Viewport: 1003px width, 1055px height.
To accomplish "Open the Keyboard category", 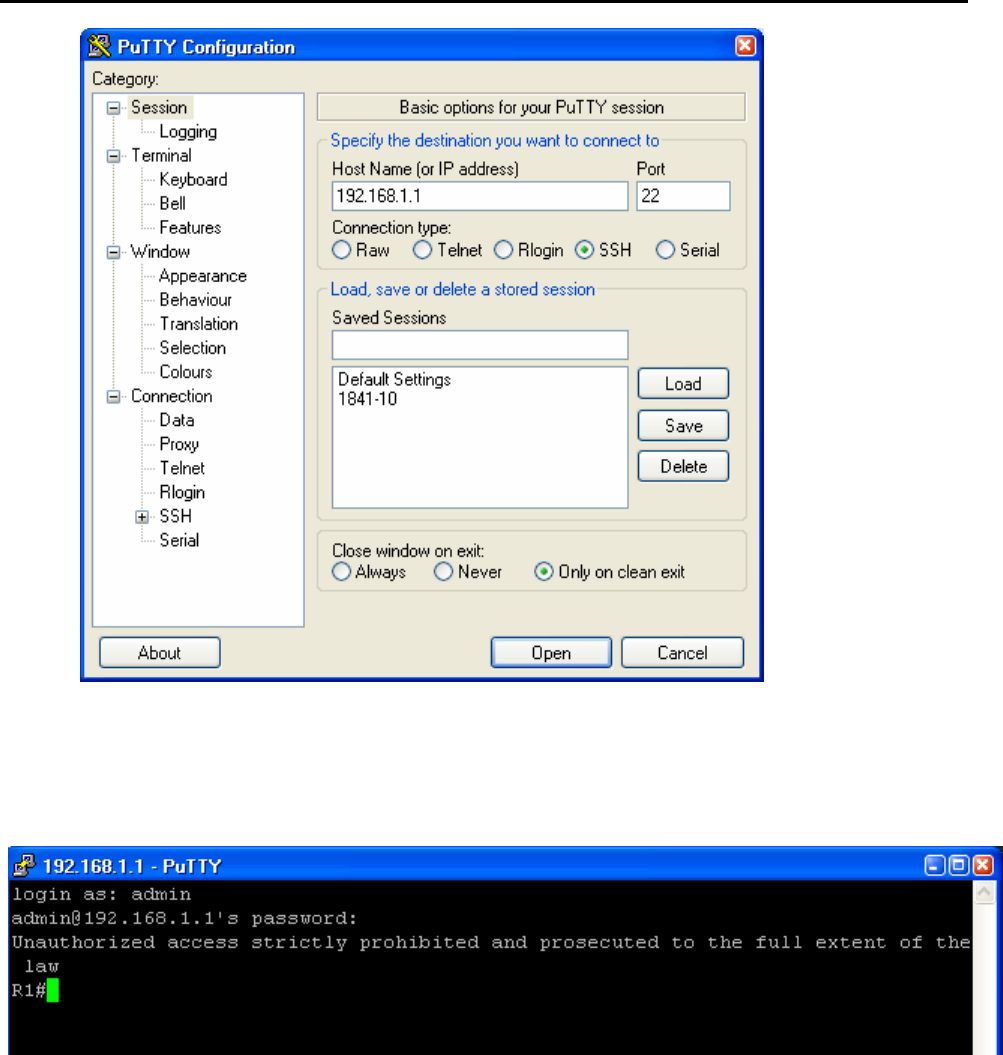I will click(x=193, y=180).
